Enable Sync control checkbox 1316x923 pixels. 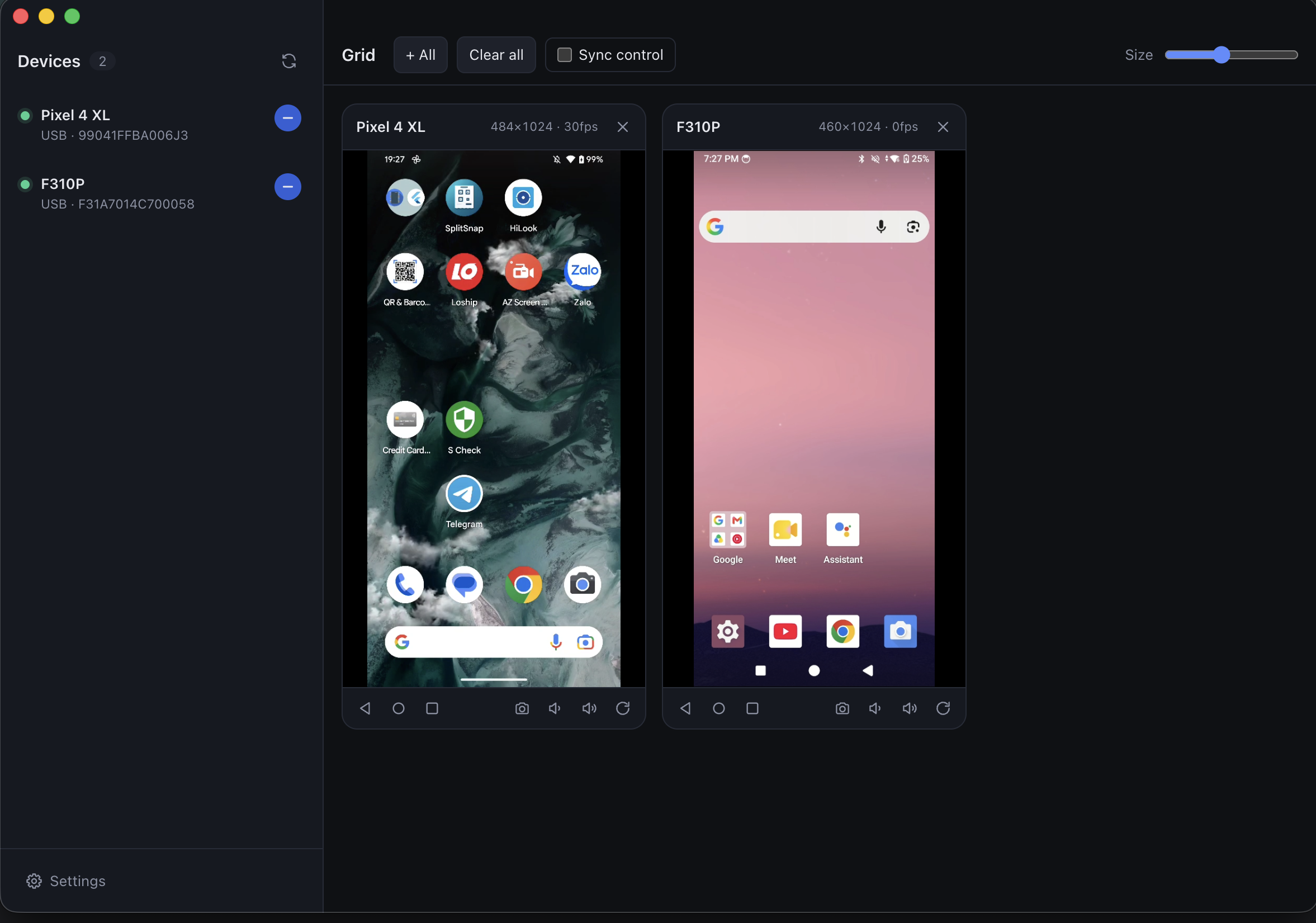565,54
